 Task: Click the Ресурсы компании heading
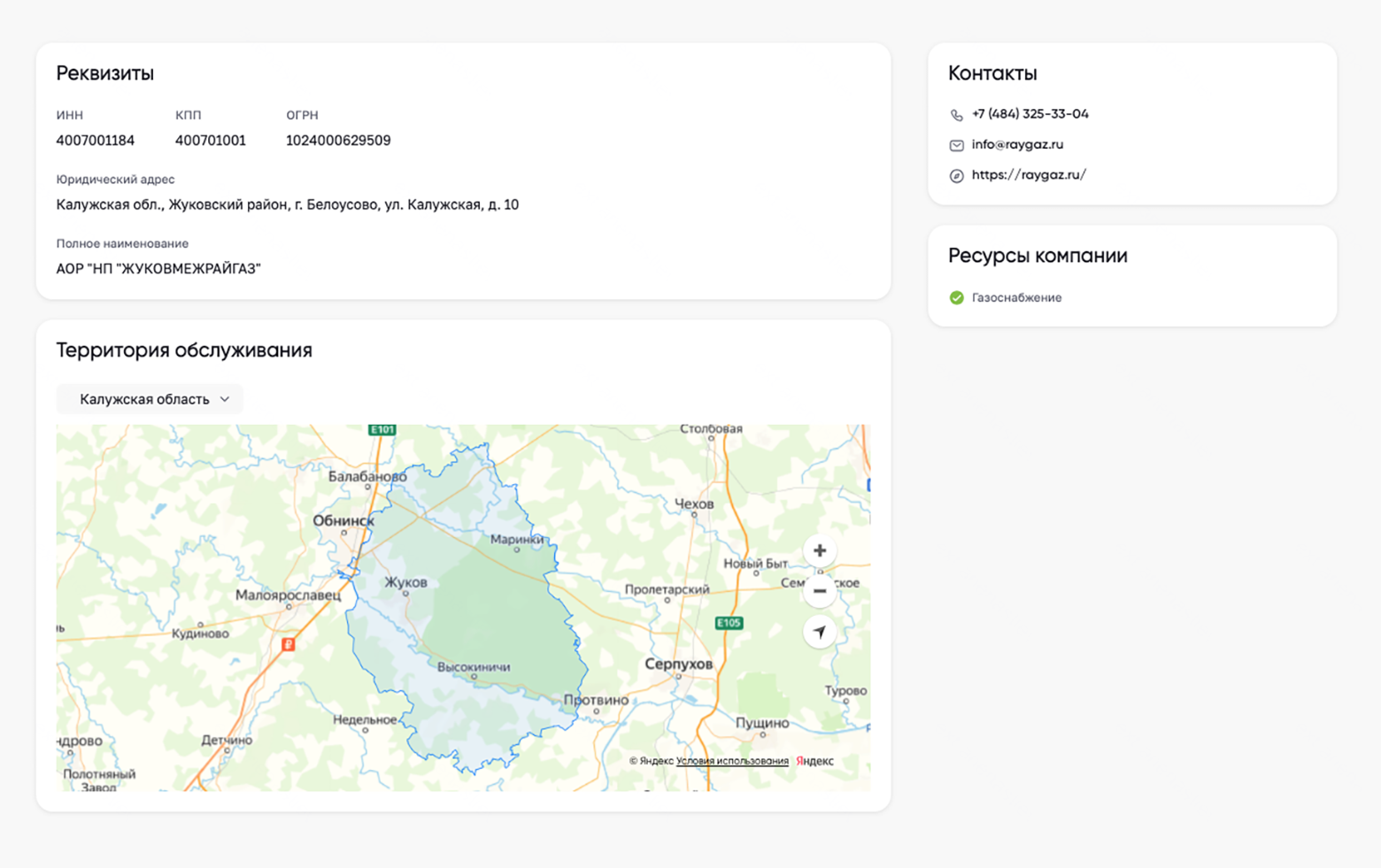point(1038,256)
